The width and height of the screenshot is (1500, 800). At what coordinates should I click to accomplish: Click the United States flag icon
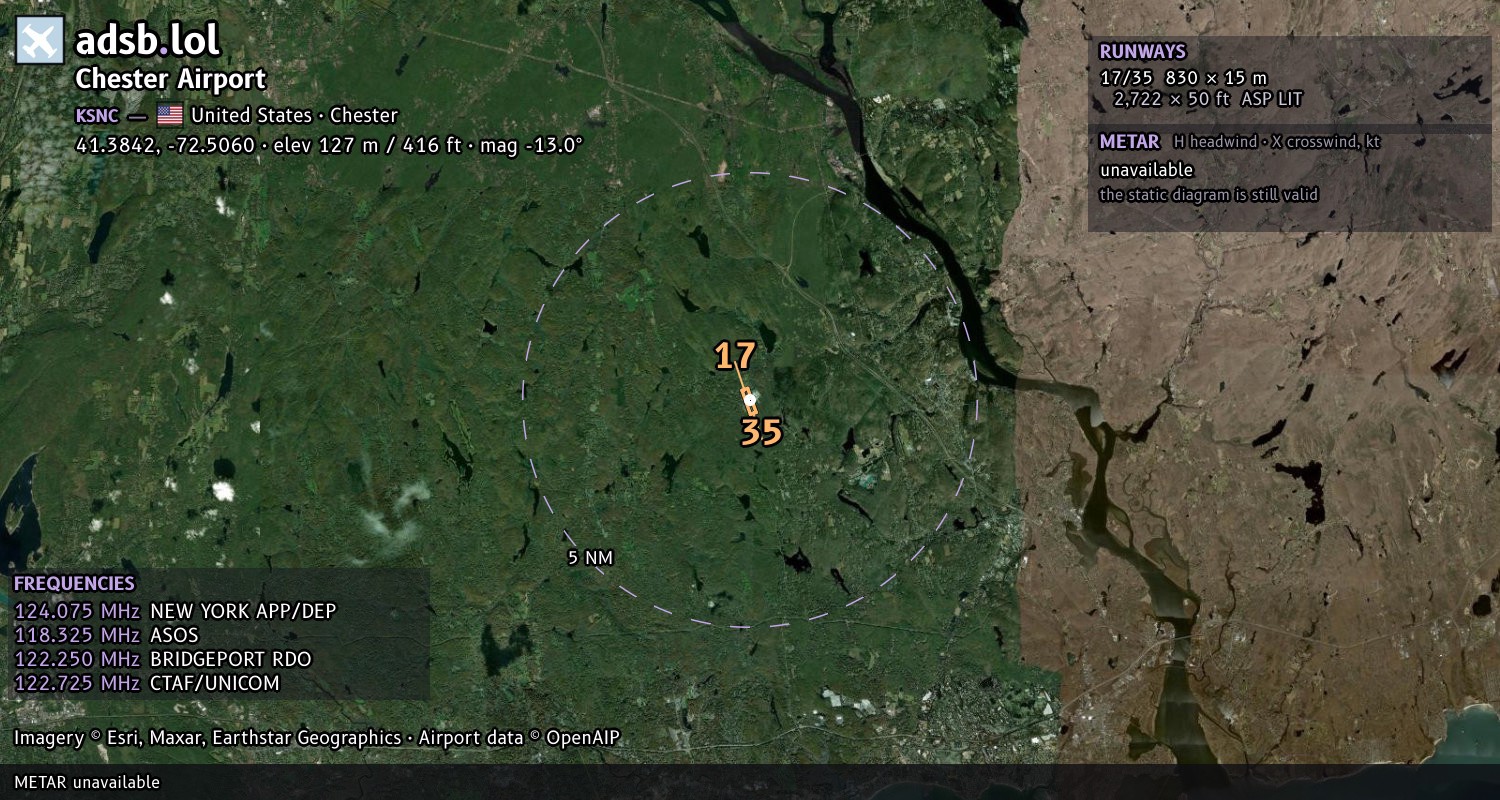point(170,115)
